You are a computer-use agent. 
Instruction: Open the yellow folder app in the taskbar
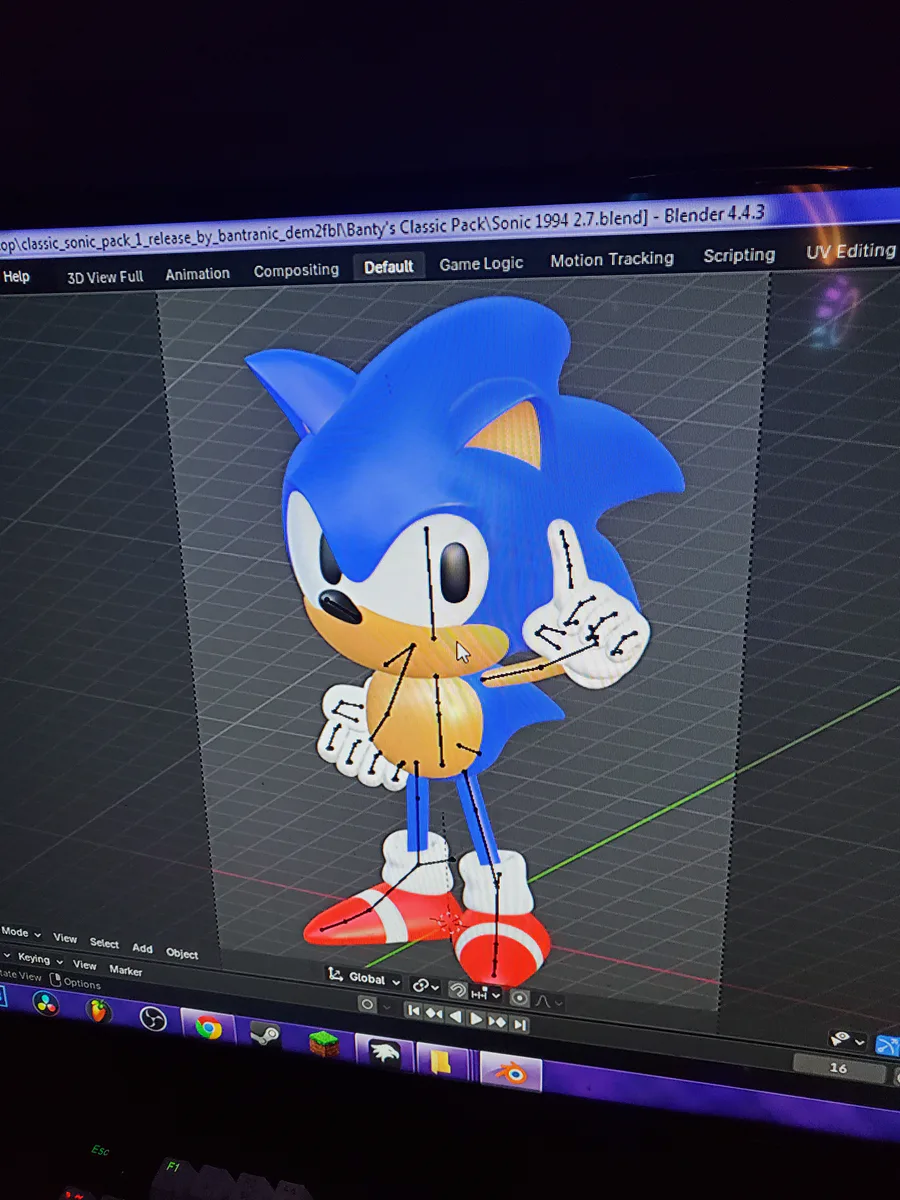(441, 1062)
